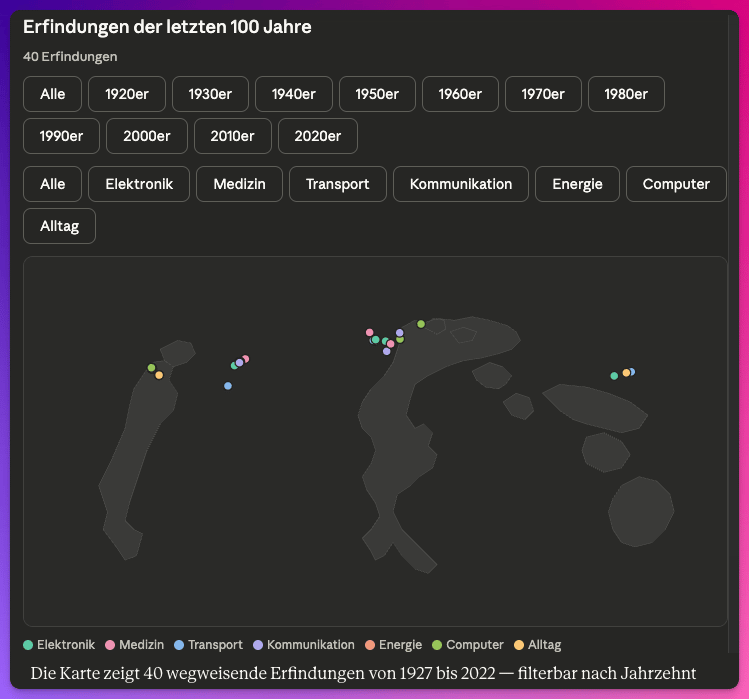The width and height of the screenshot is (749, 699).
Task: Click the Energie legend color dot
Action: click(x=370, y=645)
